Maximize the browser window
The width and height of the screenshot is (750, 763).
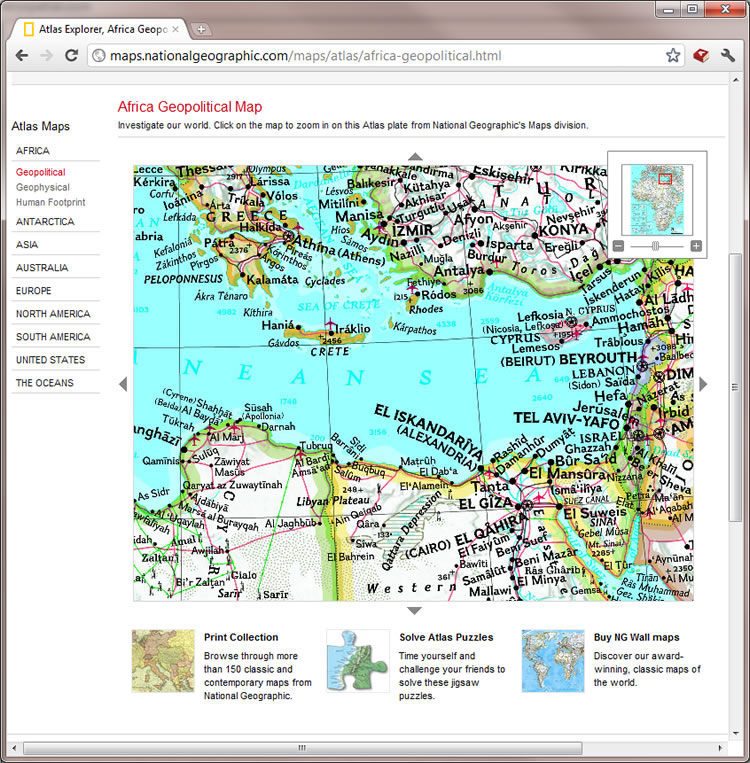[692, 9]
